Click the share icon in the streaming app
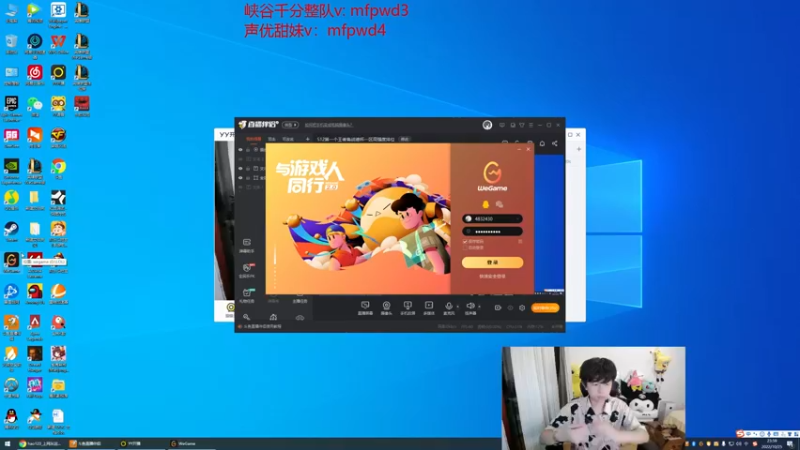The image size is (800, 450). pyautogui.click(x=555, y=143)
